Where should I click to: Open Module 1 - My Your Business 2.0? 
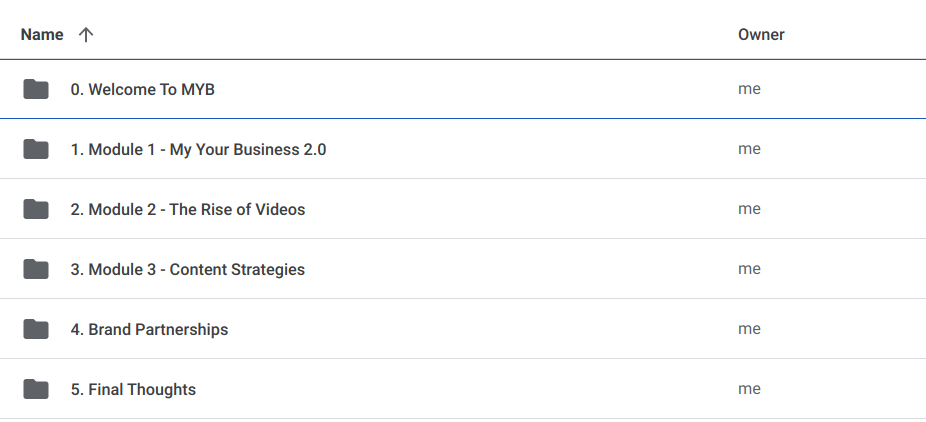pos(198,150)
